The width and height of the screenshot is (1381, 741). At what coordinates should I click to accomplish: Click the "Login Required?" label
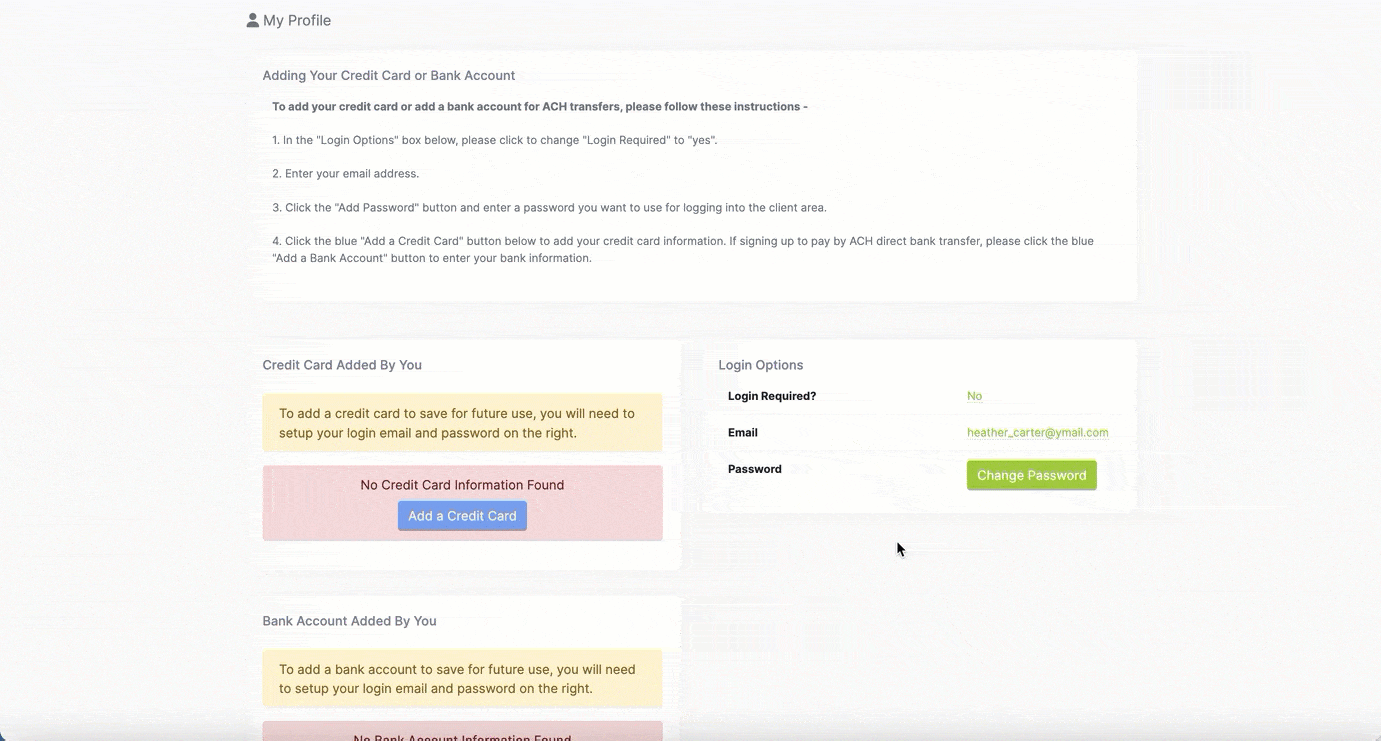772,396
